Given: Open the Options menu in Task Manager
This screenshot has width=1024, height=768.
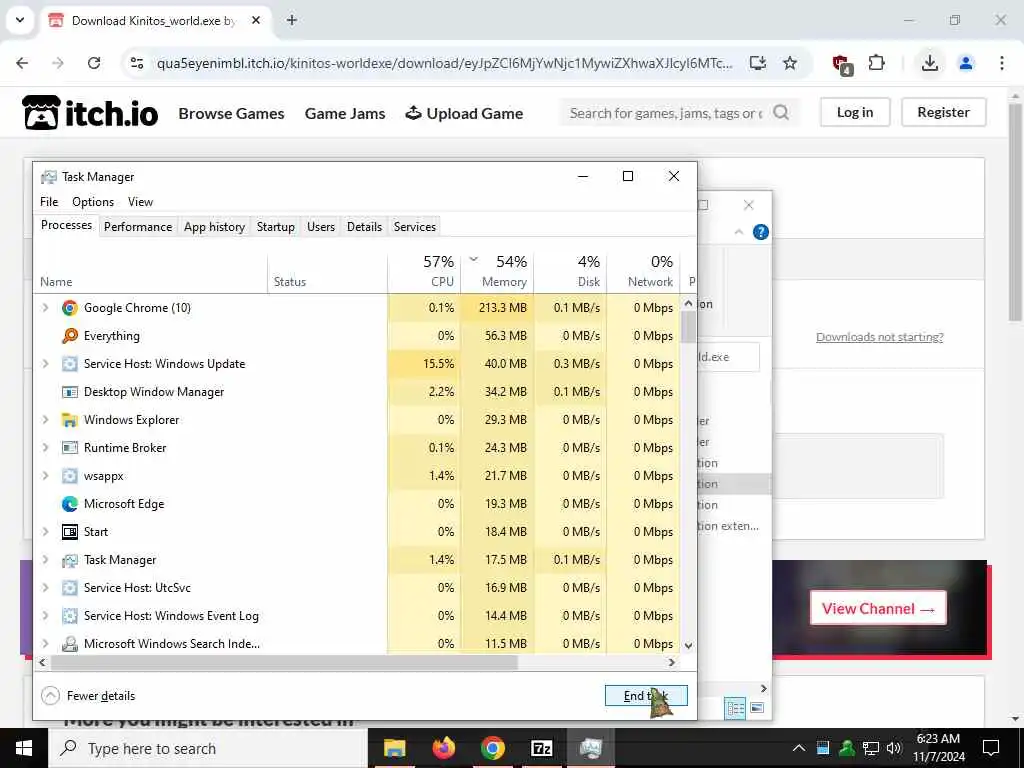Looking at the screenshot, I should pos(93,202).
